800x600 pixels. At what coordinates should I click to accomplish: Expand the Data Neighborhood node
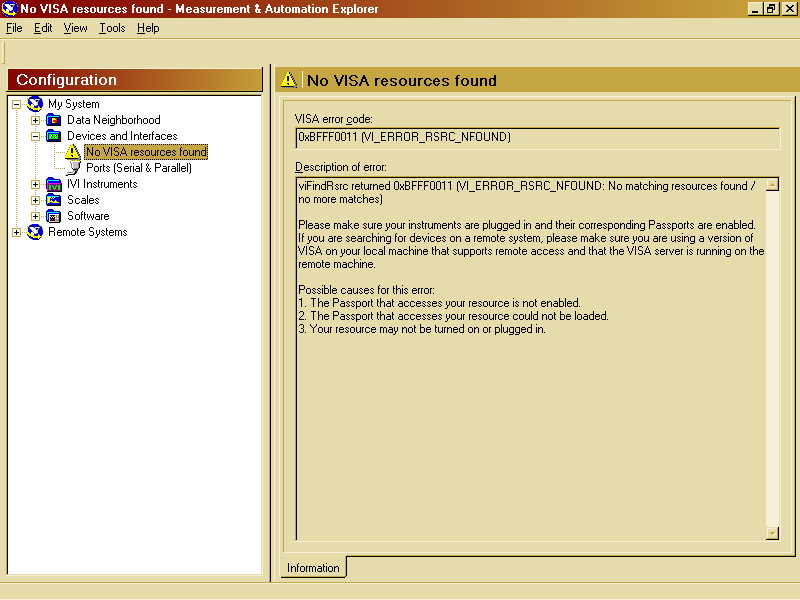(x=35, y=120)
